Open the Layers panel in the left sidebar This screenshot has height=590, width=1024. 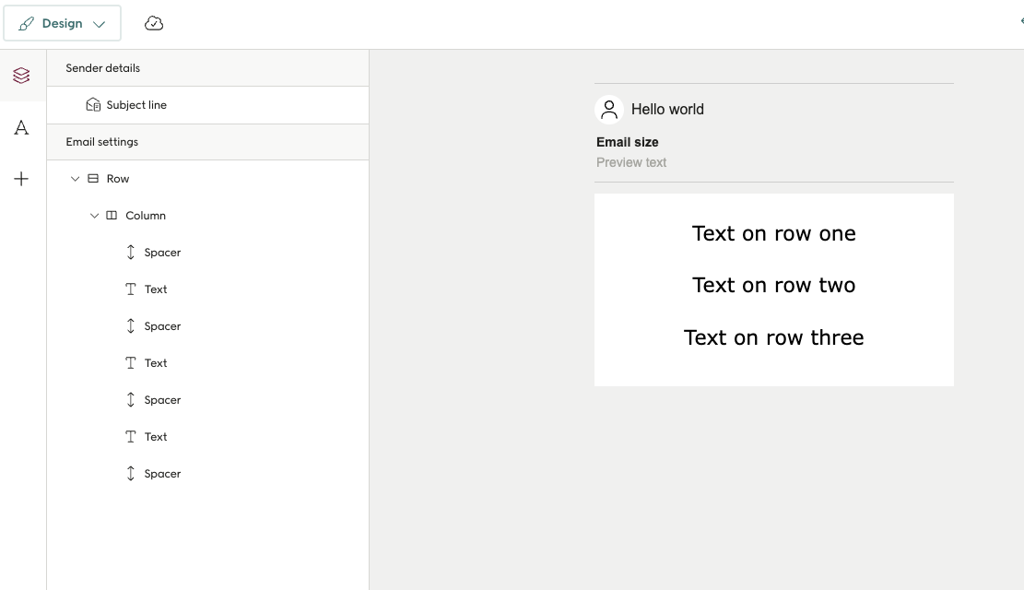point(21,75)
